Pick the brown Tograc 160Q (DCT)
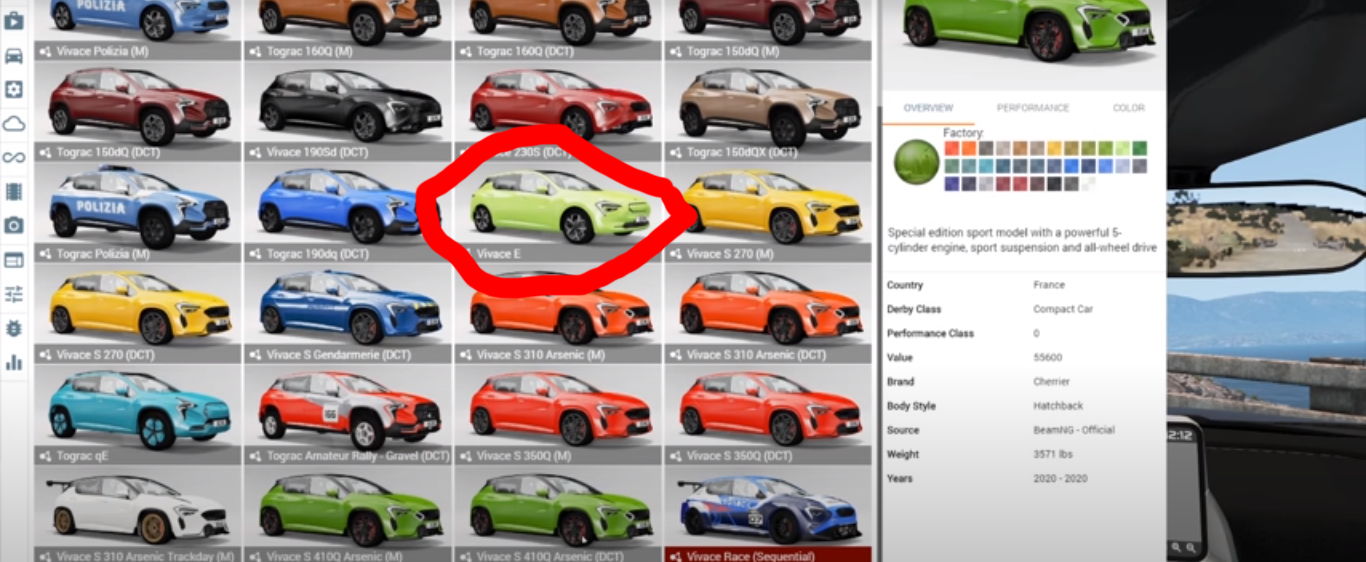The image size is (1366, 562). pyautogui.click(x=557, y=30)
